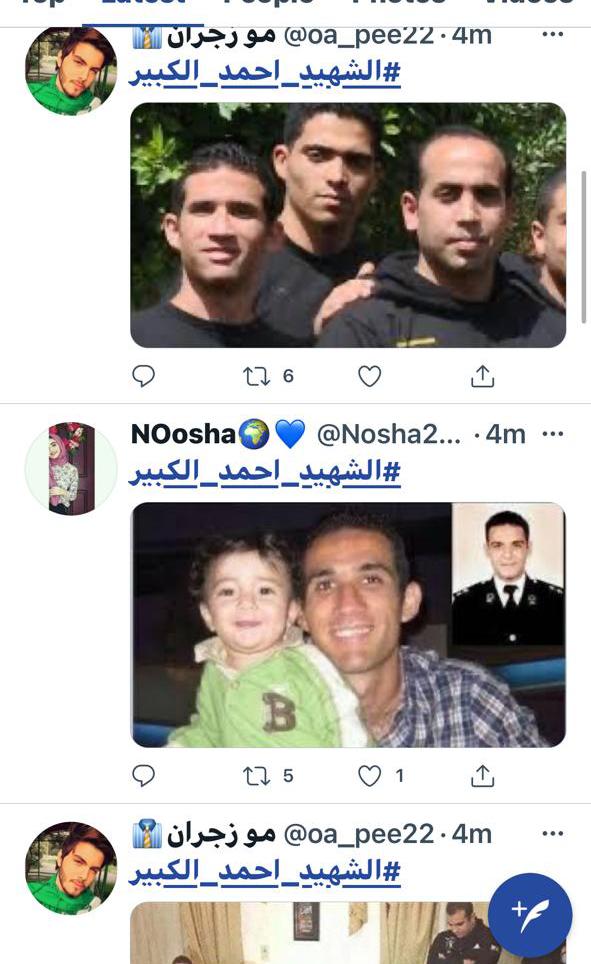This screenshot has width=591, height=964.
Task: Reply to the first tweet by @oa_pee22
Action: 144,376
